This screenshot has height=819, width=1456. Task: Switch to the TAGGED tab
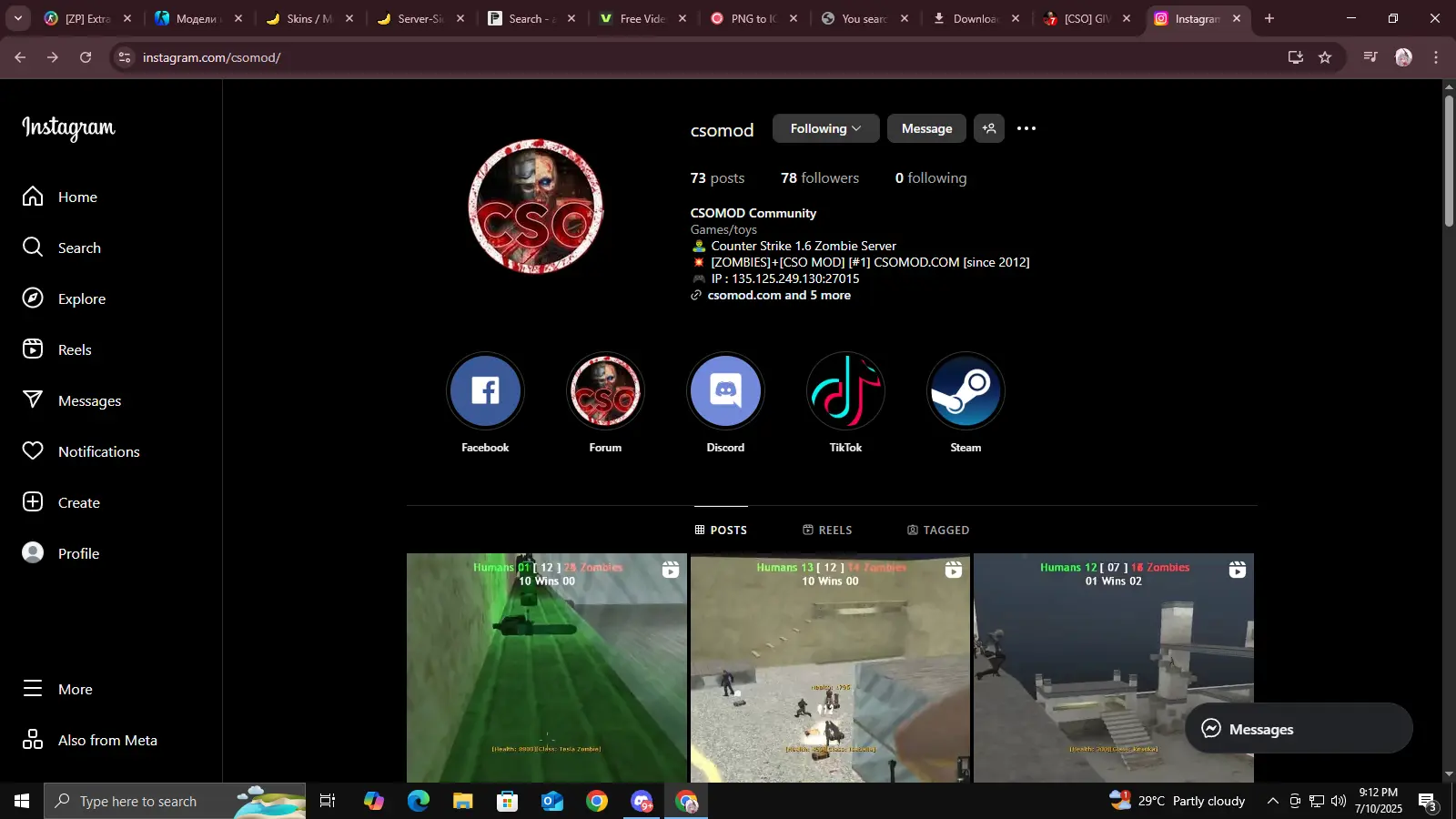[938, 530]
